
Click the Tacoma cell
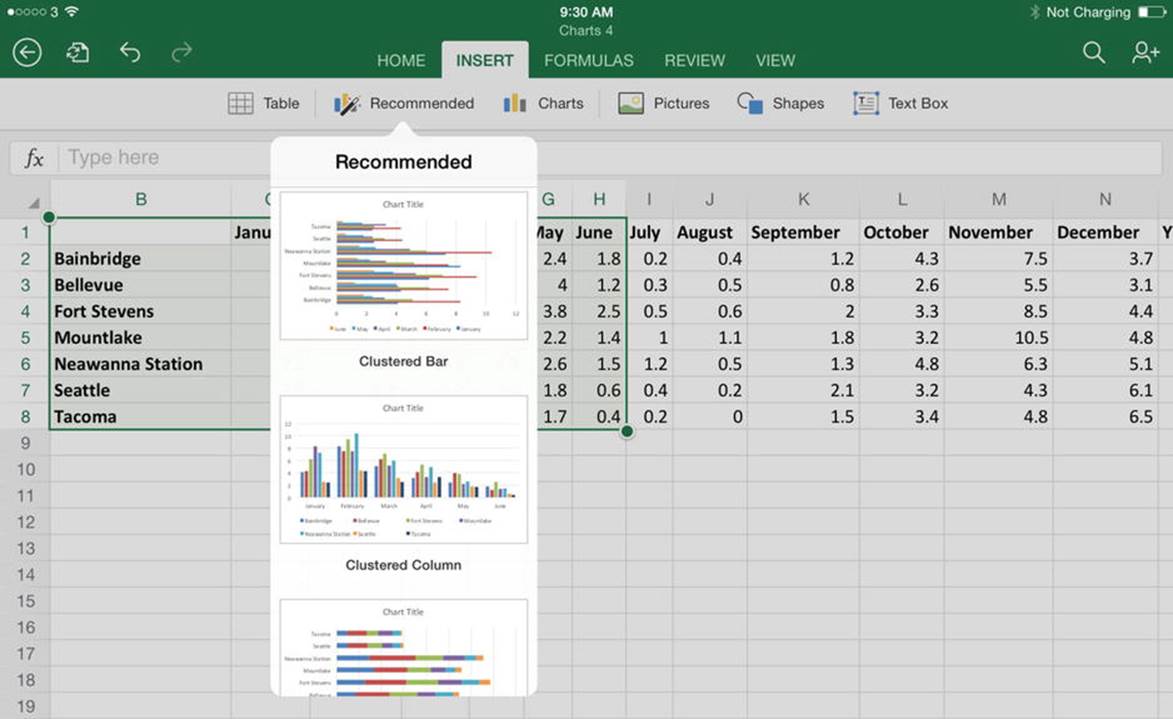click(141, 416)
